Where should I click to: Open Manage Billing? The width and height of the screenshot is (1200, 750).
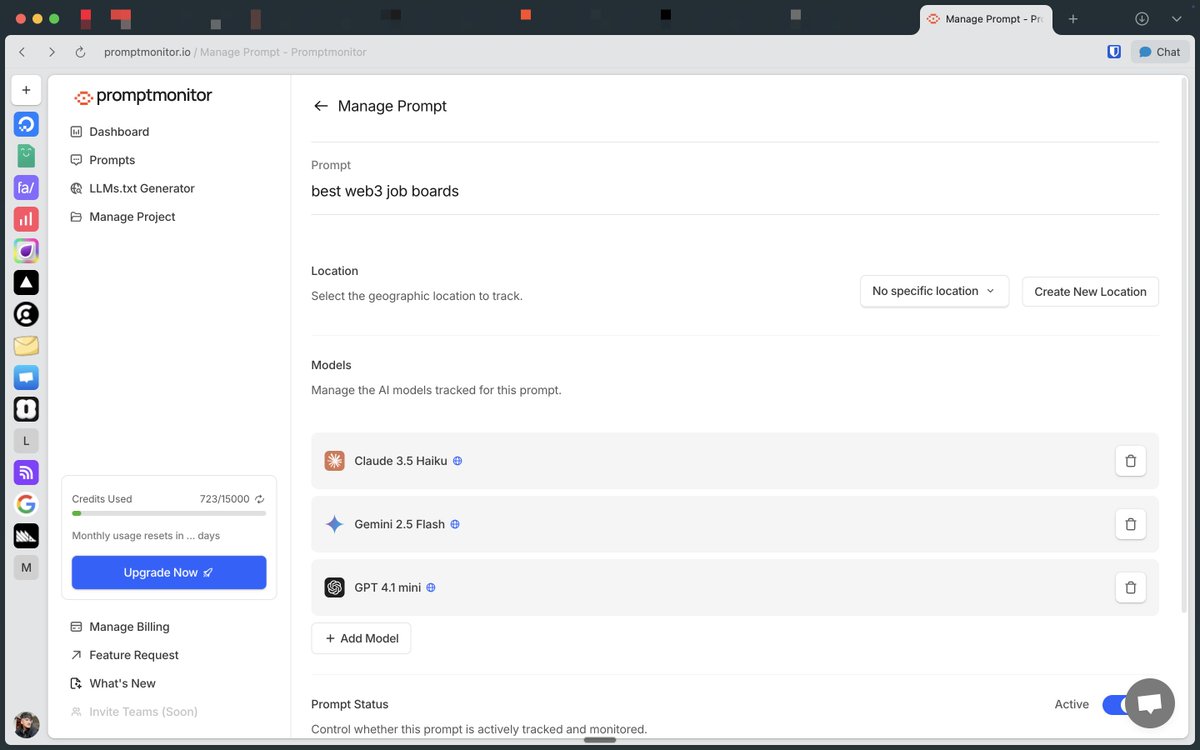coord(120,627)
